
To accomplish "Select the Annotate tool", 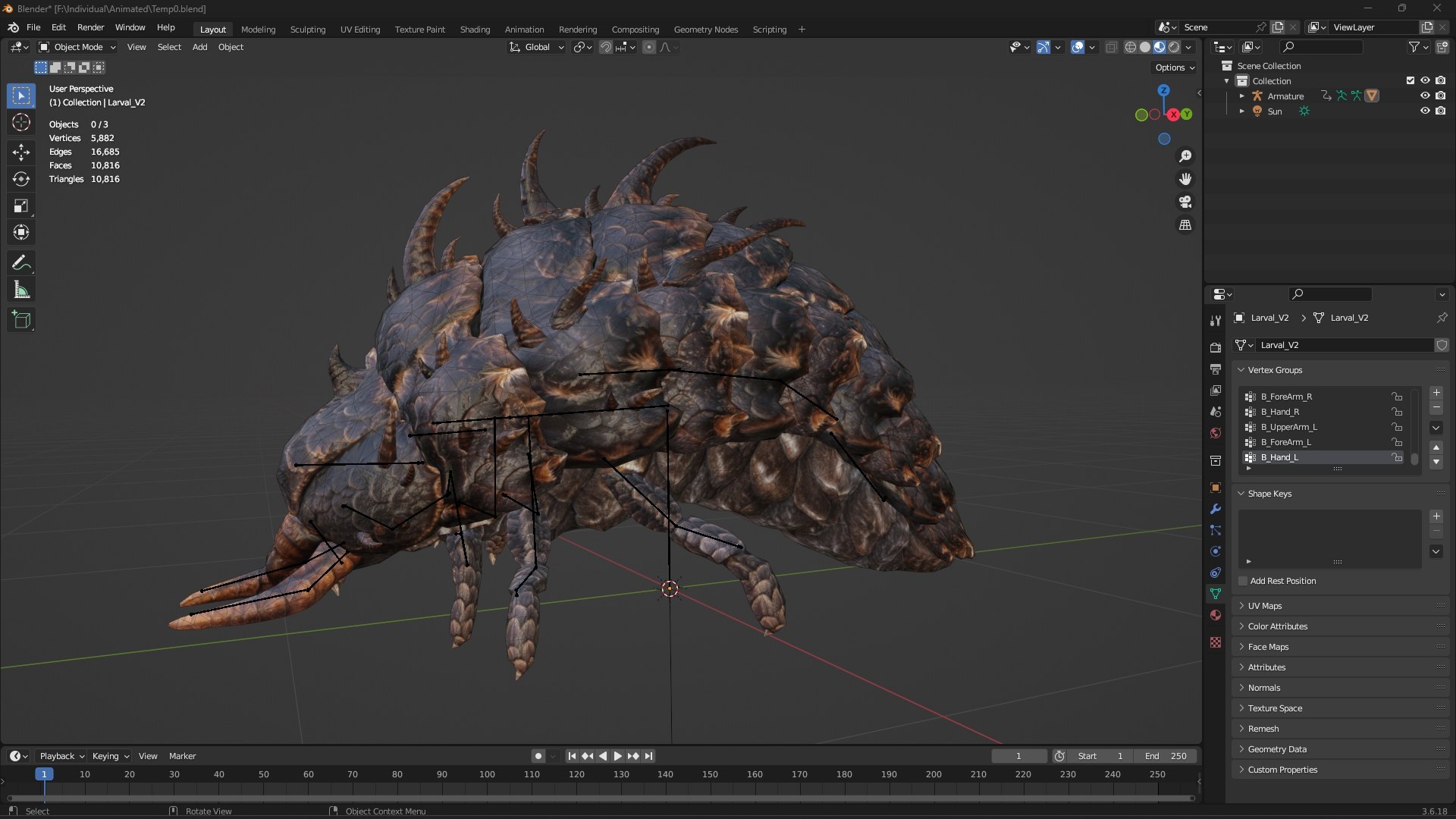I will click(21, 263).
